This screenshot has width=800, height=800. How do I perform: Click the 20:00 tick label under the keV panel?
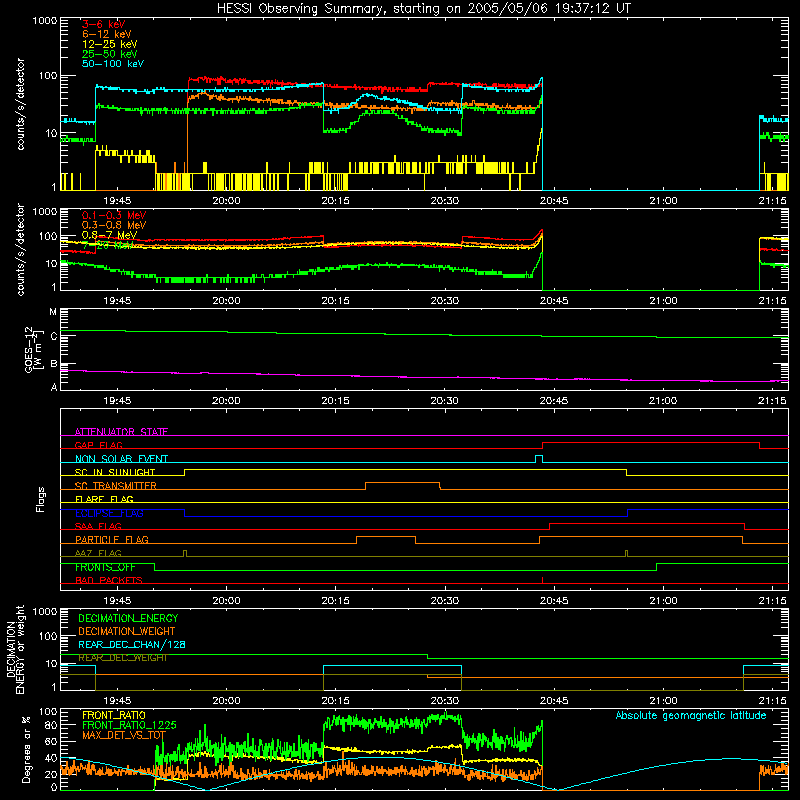pyautogui.click(x=226, y=201)
